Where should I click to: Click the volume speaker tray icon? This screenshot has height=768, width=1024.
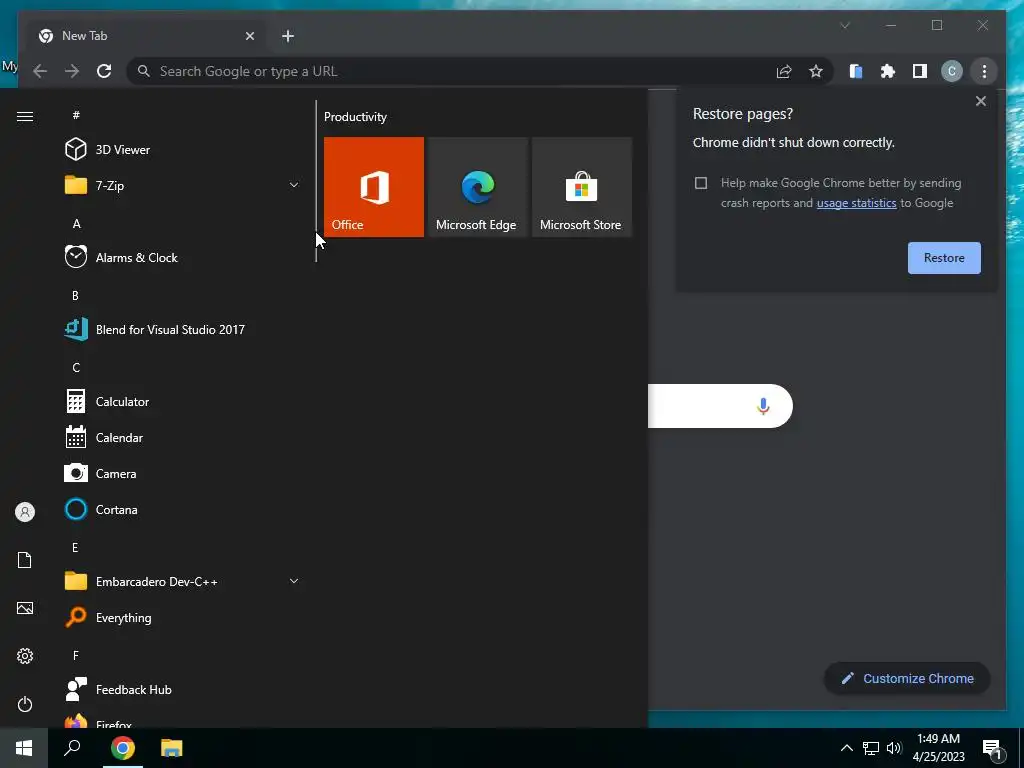click(x=894, y=748)
